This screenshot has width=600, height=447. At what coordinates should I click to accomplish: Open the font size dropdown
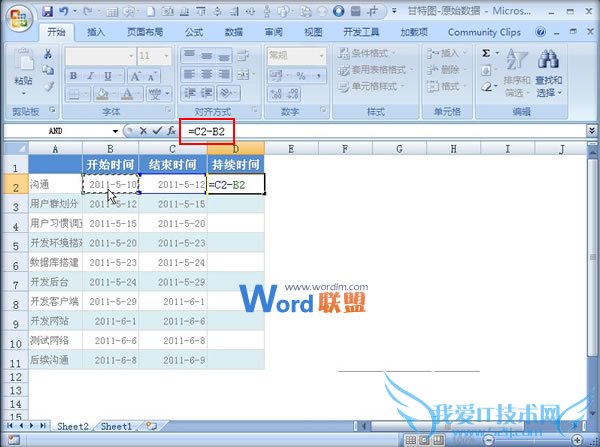pyautogui.click(x=166, y=56)
